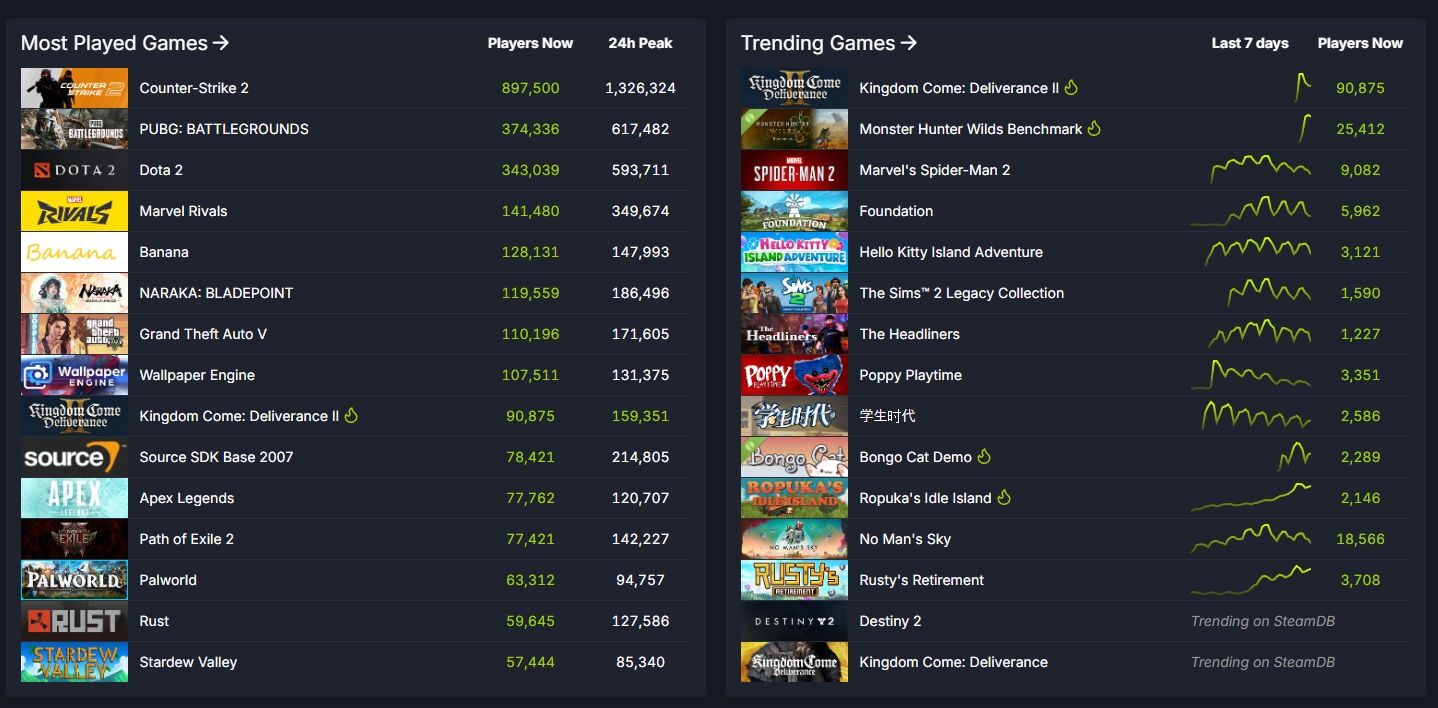
Task: Click the sparkline chart for Poppy Playtime
Action: (1251, 374)
